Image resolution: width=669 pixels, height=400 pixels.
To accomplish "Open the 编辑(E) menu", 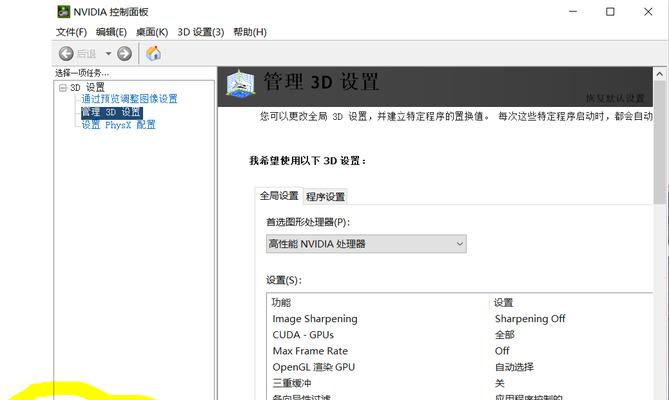I will [x=111, y=32].
